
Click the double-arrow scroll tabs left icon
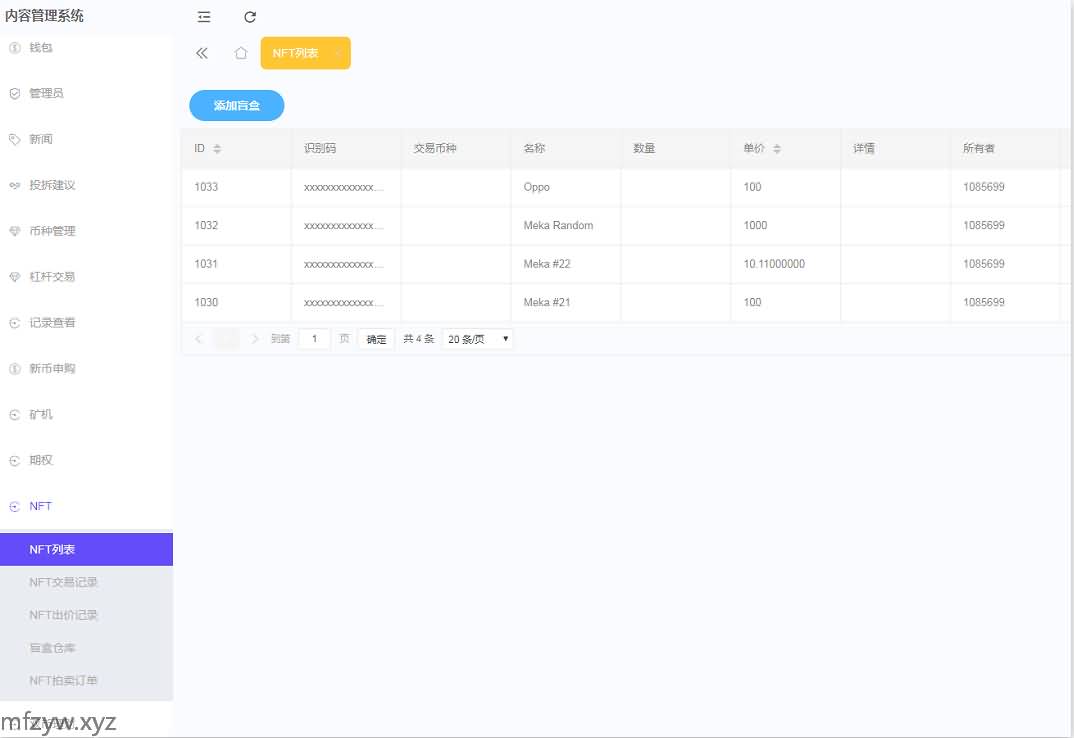coord(202,53)
